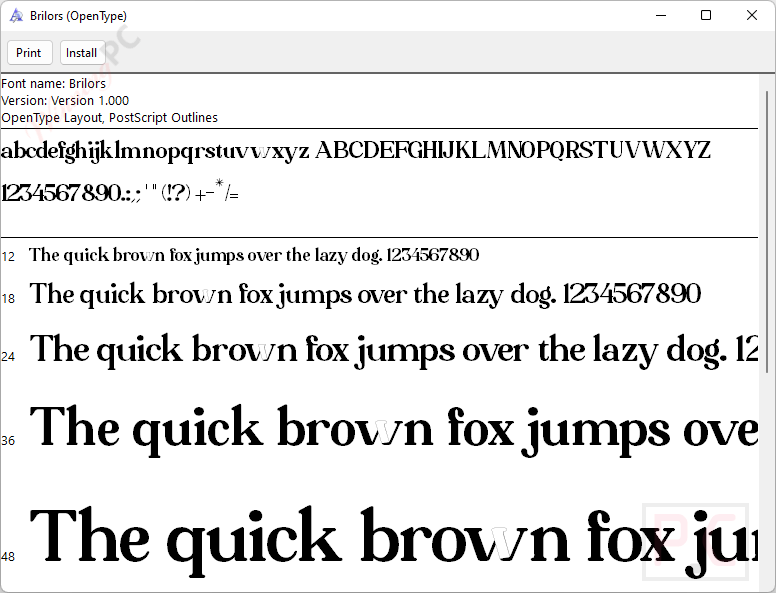Click the size 24 label
776x593 pixels.
coord(8,356)
